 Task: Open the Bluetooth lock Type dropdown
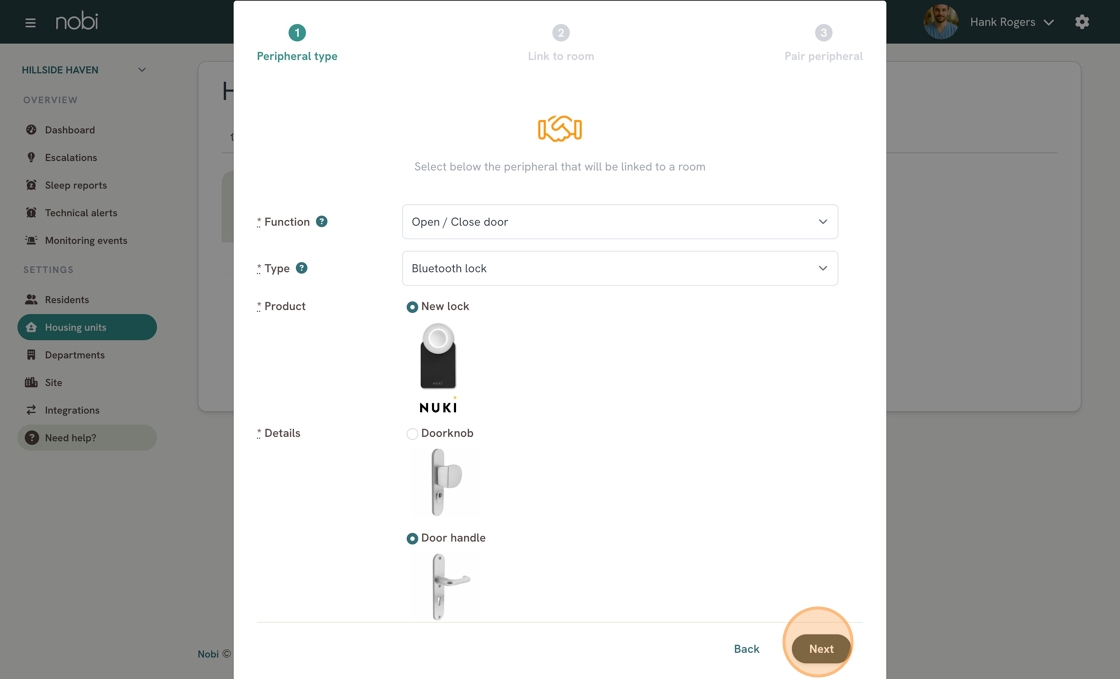tap(620, 268)
